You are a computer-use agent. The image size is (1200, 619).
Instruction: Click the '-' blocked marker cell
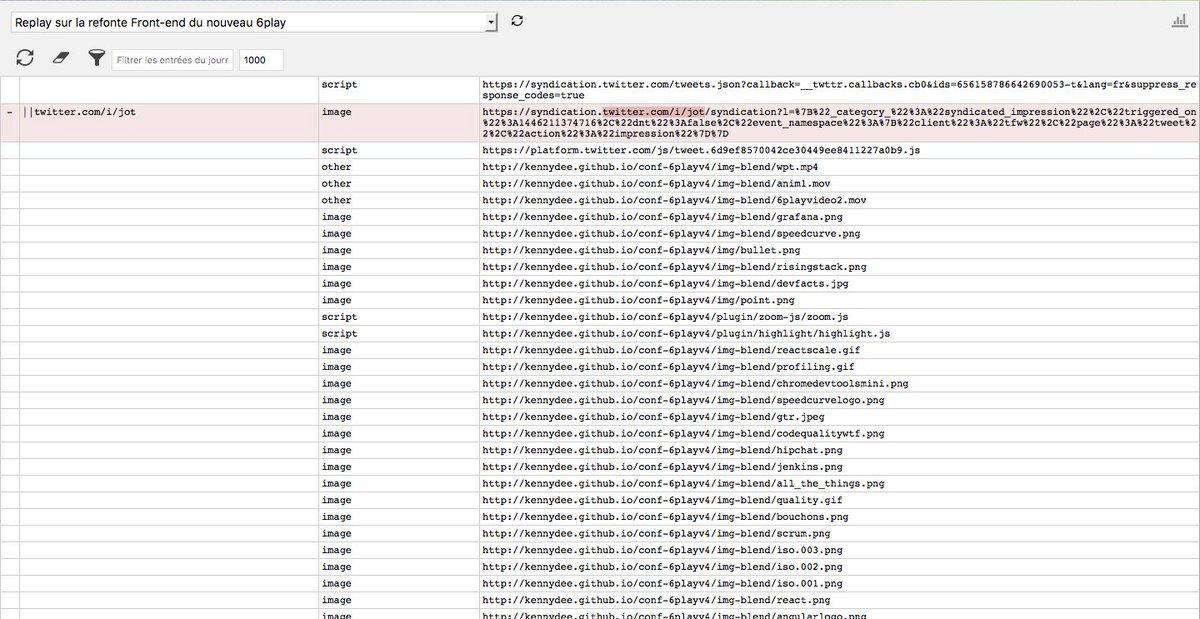point(10,122)
